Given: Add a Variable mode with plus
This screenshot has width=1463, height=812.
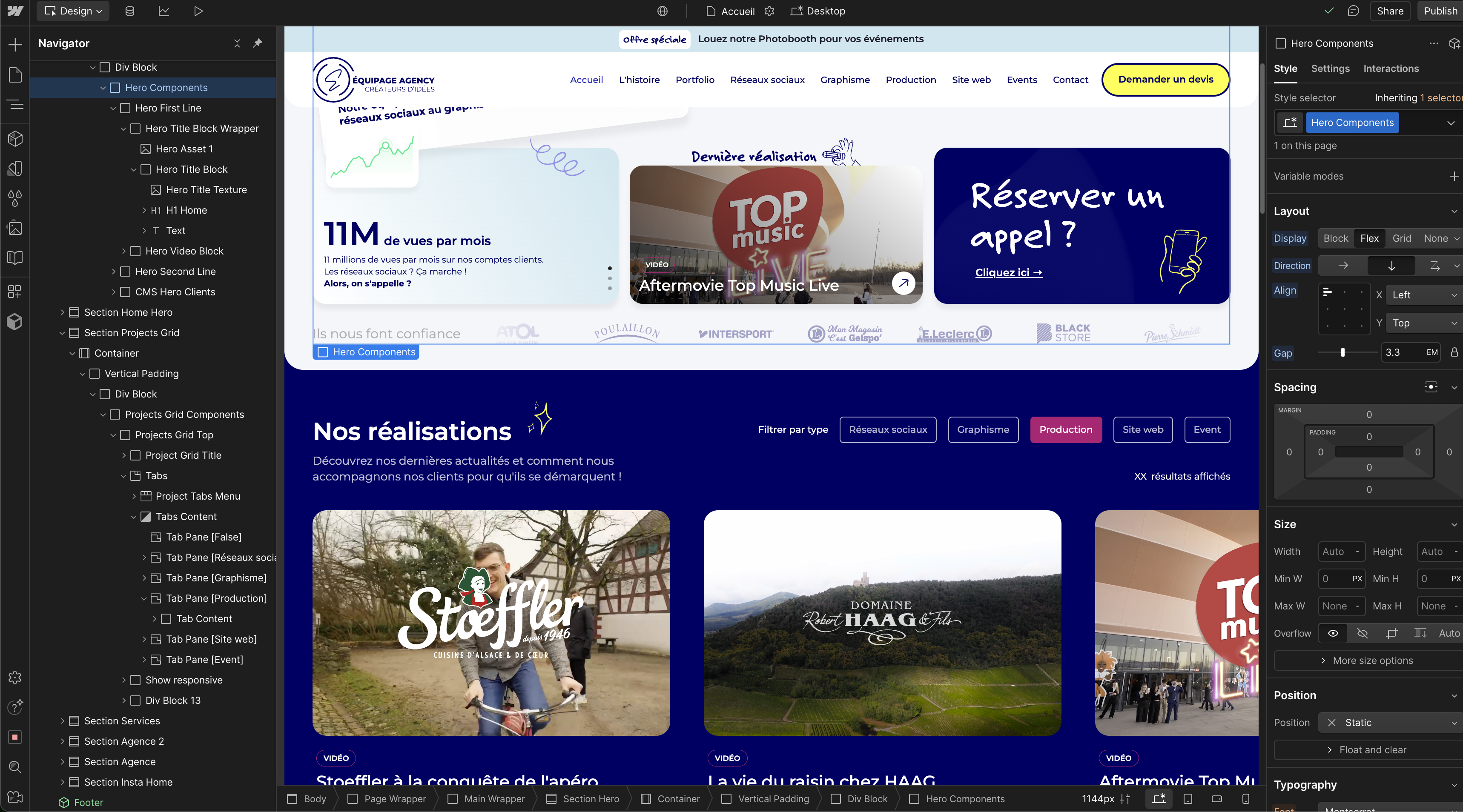Looking at the screenshot, I should pos(1454,177).
